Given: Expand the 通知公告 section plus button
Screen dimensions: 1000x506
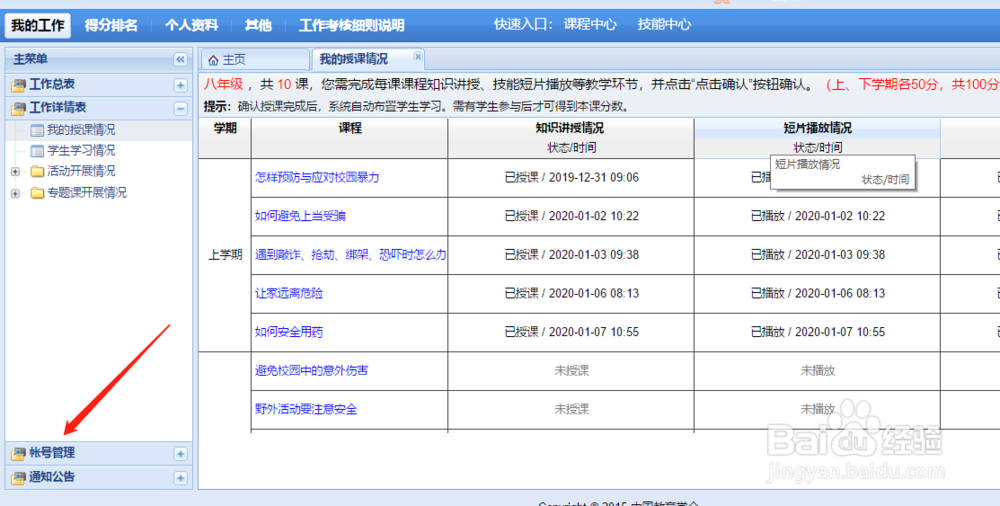Looking at the screenshot, I should (x=180, y=478).
